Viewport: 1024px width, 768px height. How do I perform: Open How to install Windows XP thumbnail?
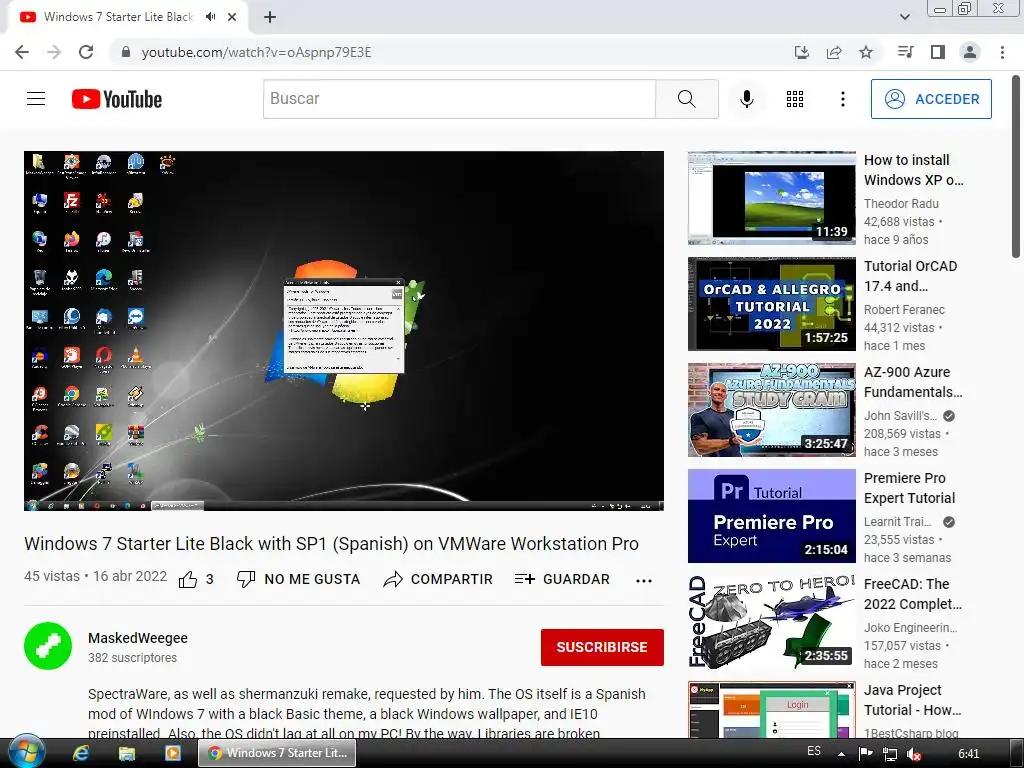point(771,198)
